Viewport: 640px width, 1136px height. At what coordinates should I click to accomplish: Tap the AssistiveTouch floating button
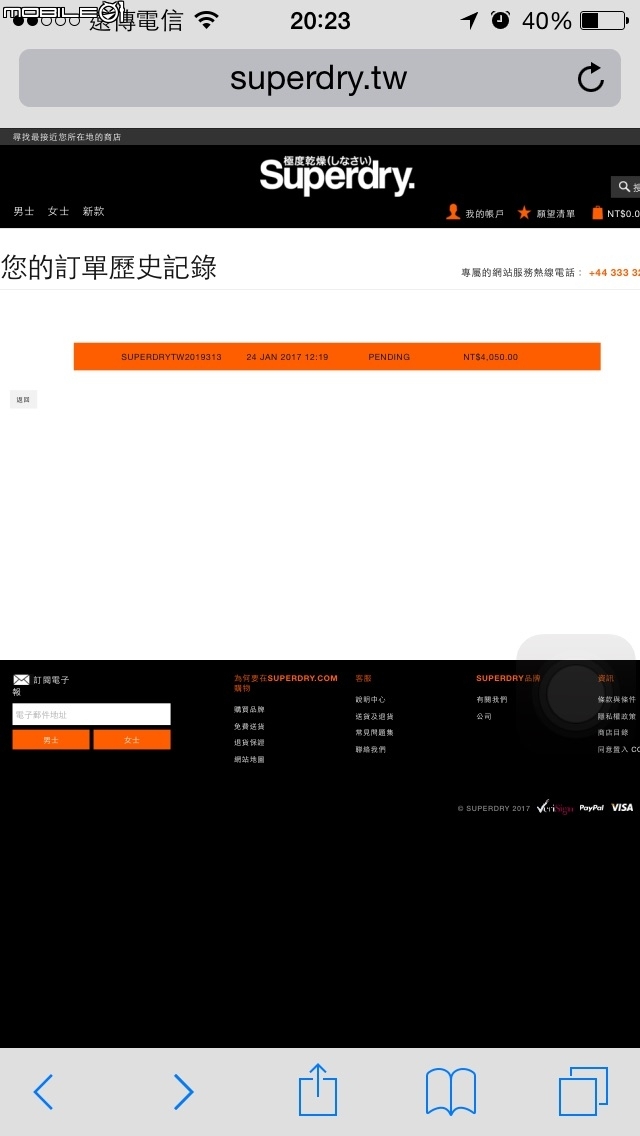575,693
